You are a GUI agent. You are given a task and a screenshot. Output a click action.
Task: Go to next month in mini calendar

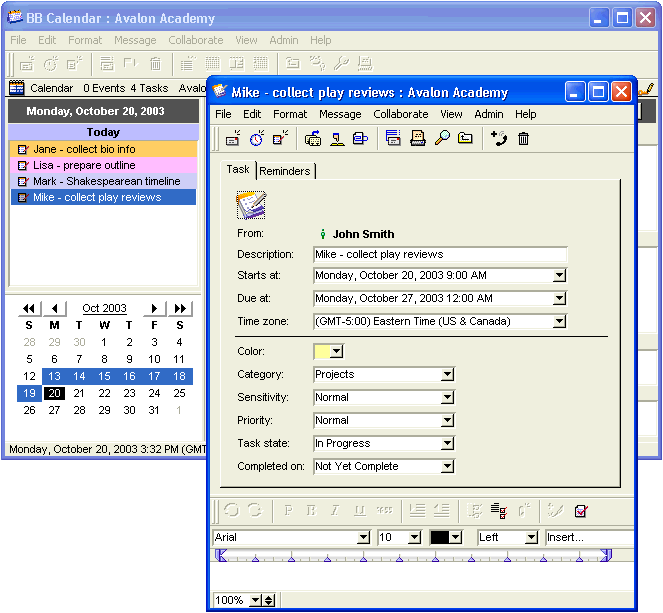(x=154, y=308)
